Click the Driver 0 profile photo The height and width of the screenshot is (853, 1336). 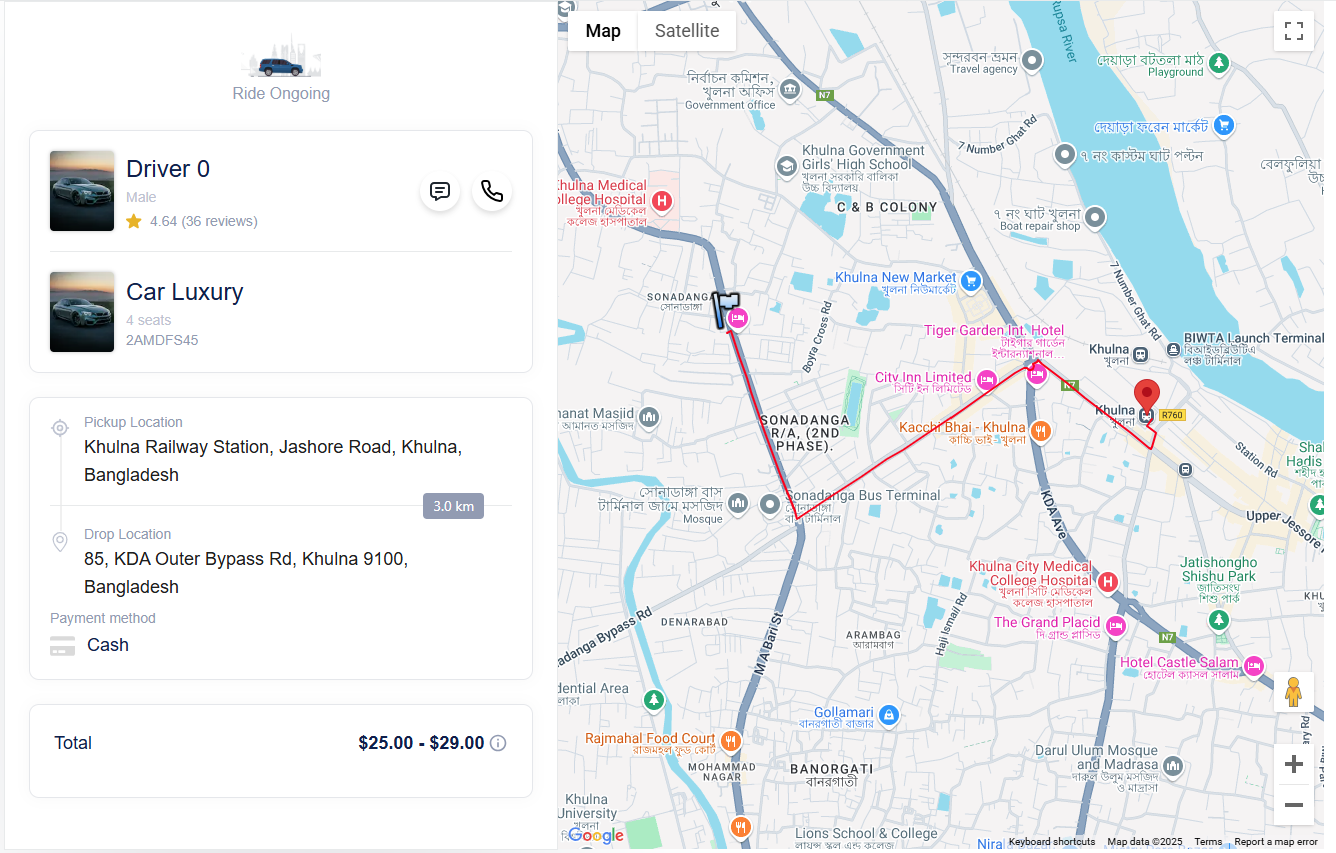click(x=82, y=191)
